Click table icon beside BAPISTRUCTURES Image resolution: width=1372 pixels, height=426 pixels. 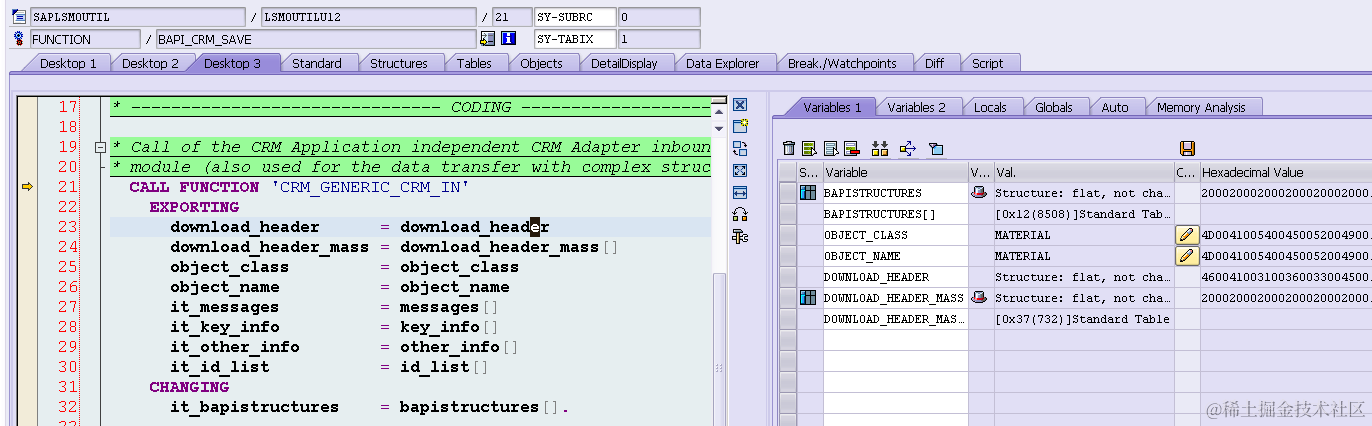(808, 193)
